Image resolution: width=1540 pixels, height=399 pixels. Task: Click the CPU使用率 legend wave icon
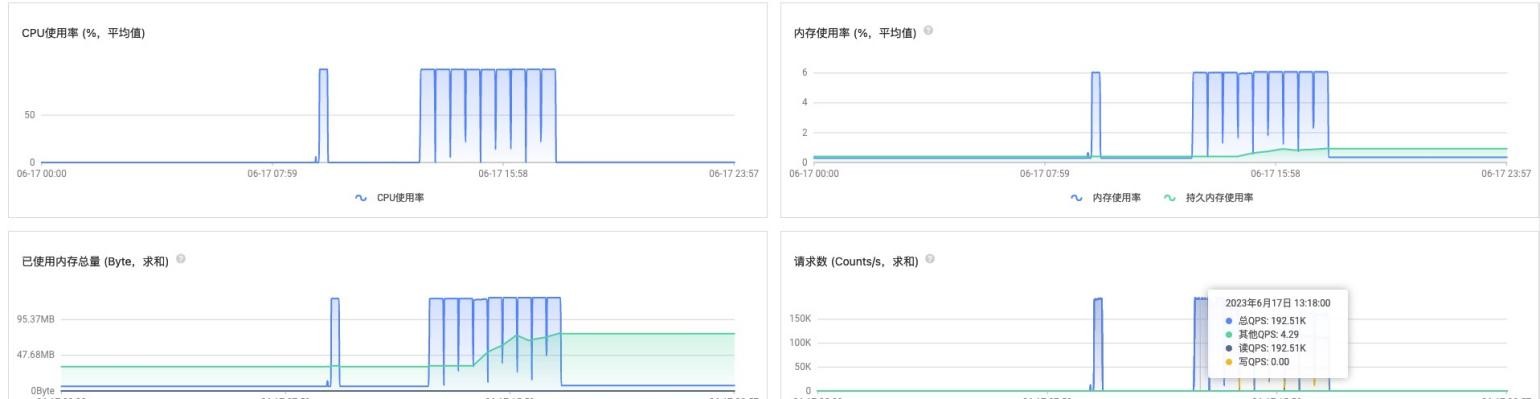point(361,198)
